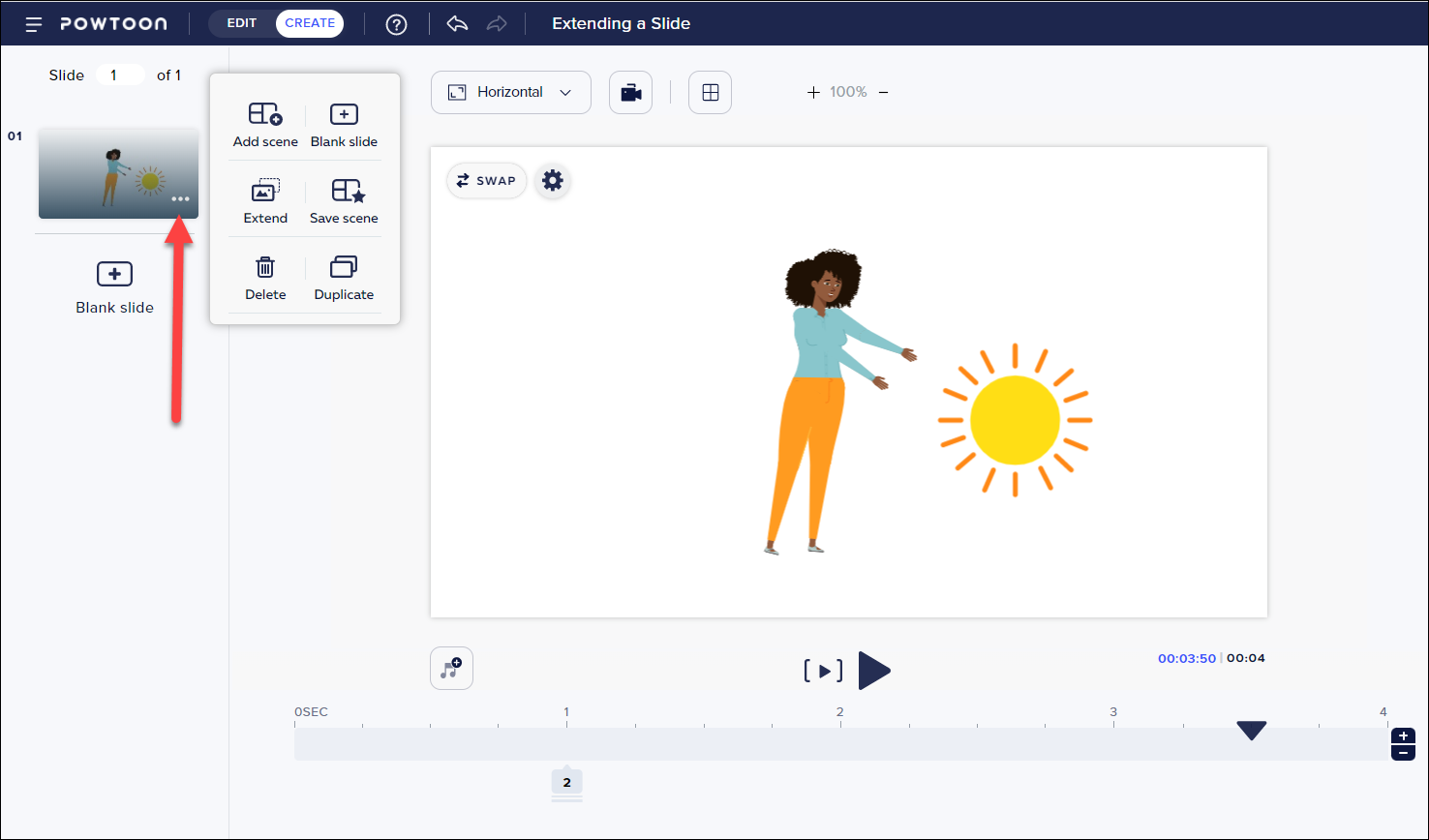Click the undo arrow

tap(457, 24)
